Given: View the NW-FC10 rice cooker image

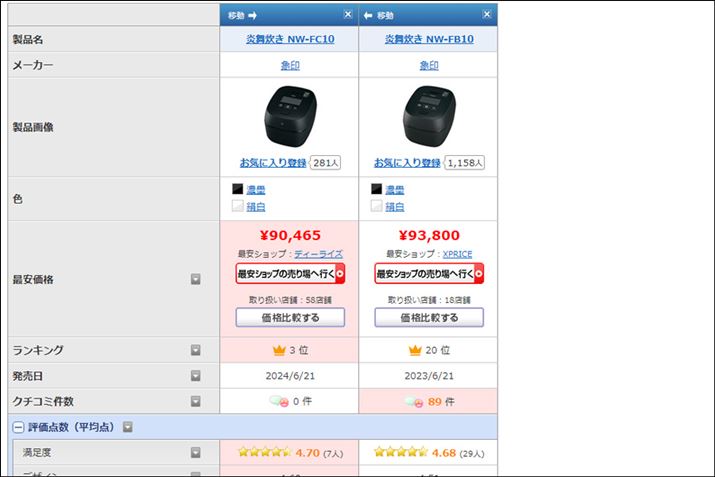Looking at the screenshot, I should (x=290, y=116).
